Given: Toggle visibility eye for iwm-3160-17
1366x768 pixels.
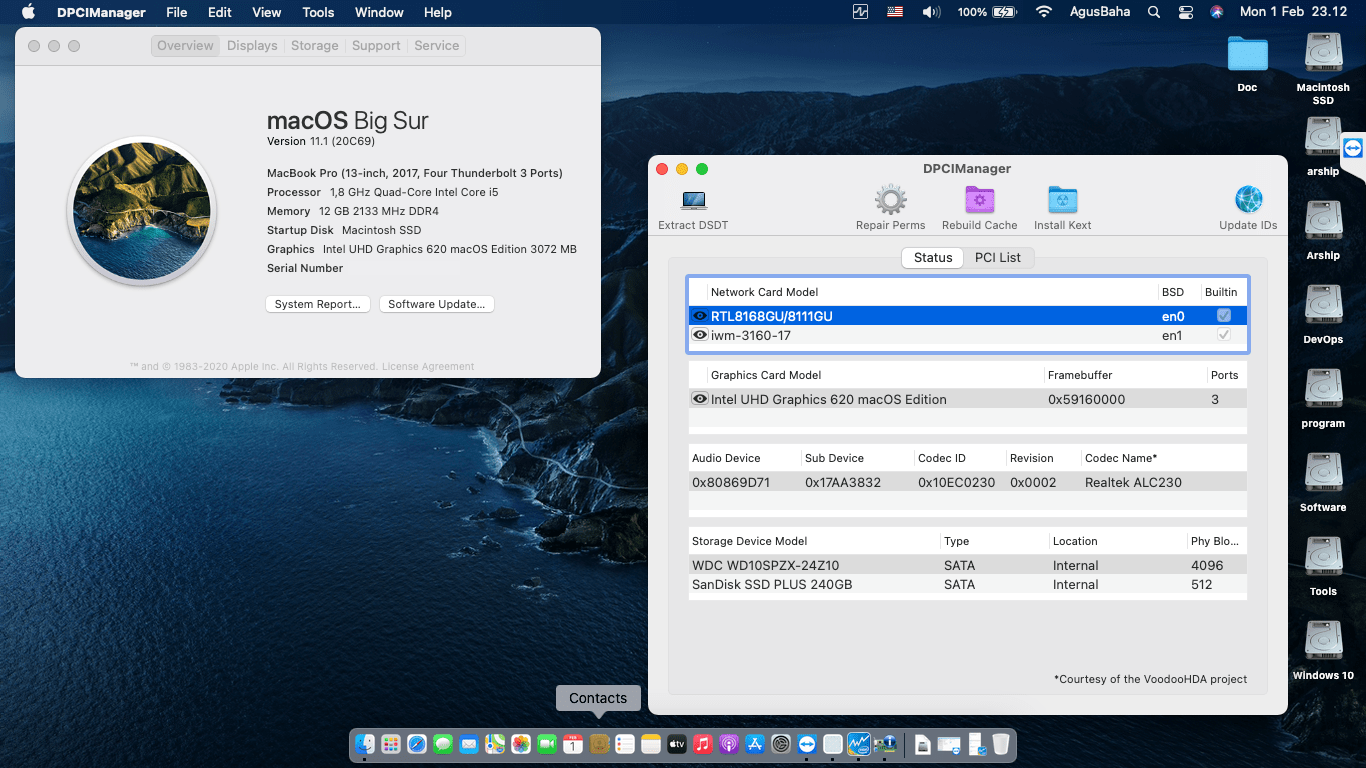Looking at the screenshot, I should coord(700,335).
